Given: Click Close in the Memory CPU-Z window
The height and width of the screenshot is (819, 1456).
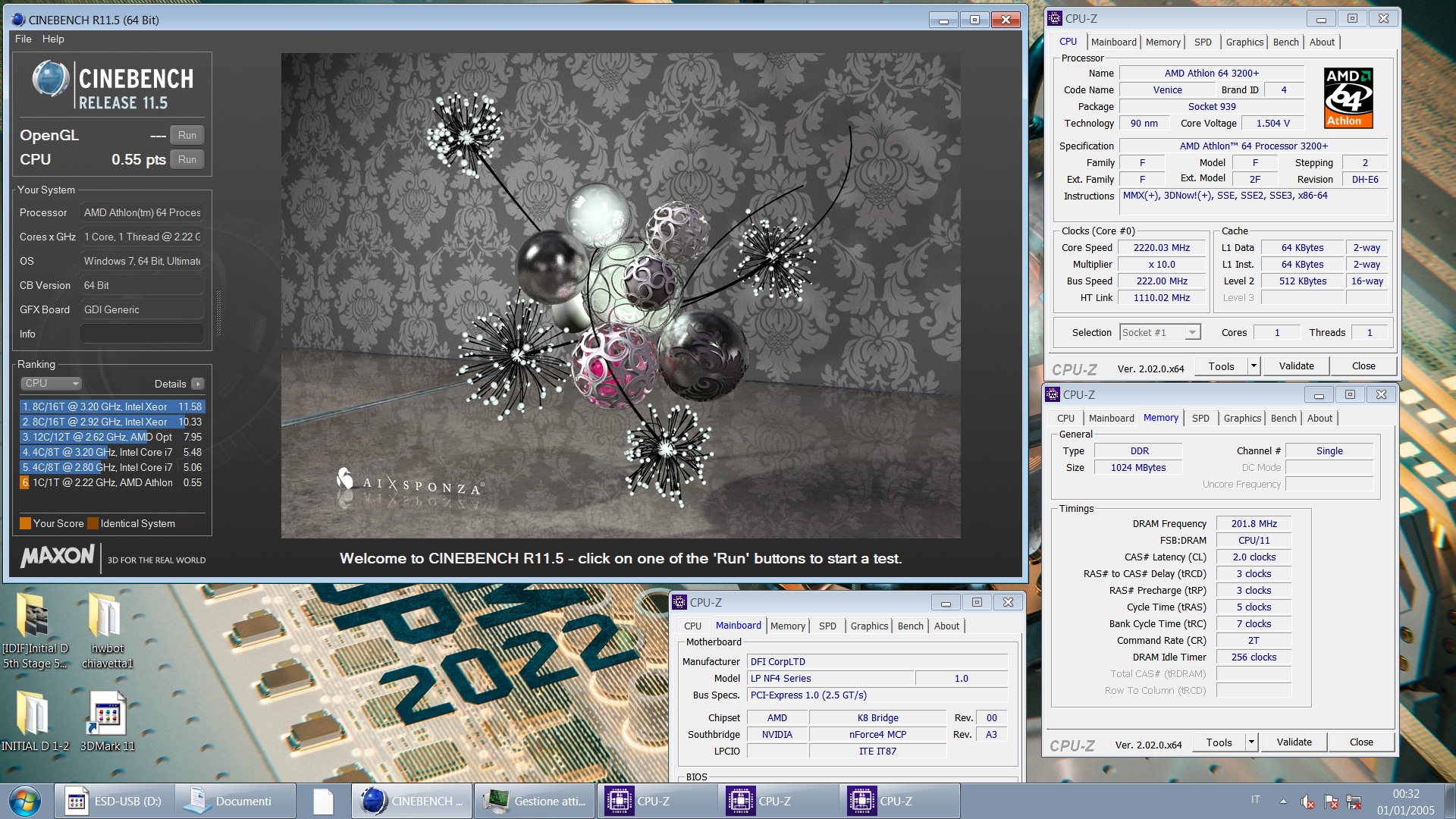Looking at the screenshot, I should [x=1360, y=742].
